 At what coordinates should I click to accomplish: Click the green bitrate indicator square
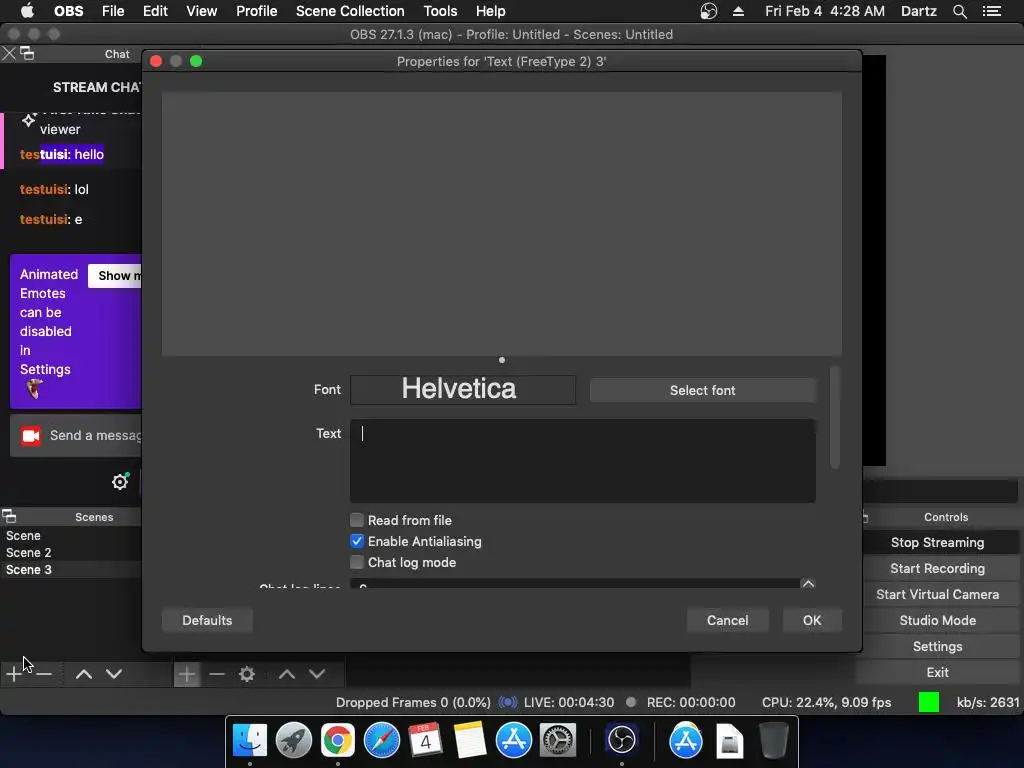click(x=929, y=702)
